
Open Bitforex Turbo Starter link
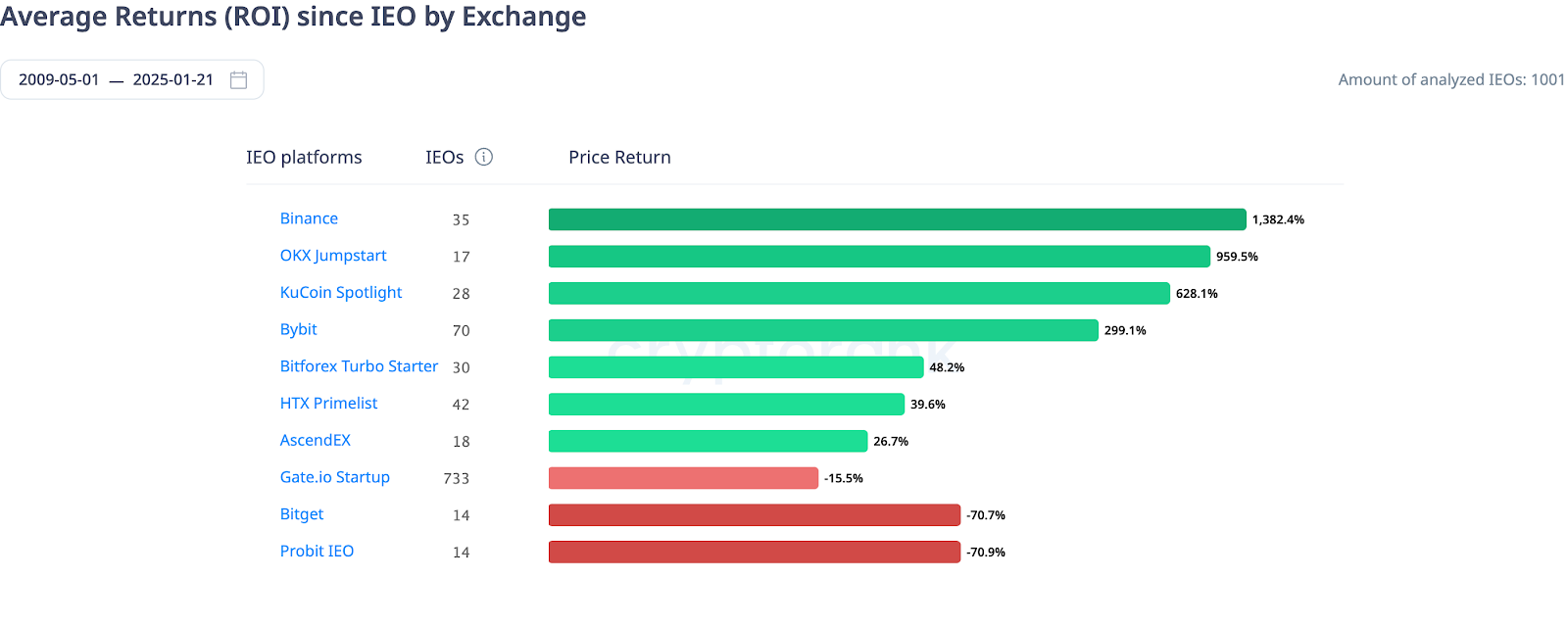[359, 366]
